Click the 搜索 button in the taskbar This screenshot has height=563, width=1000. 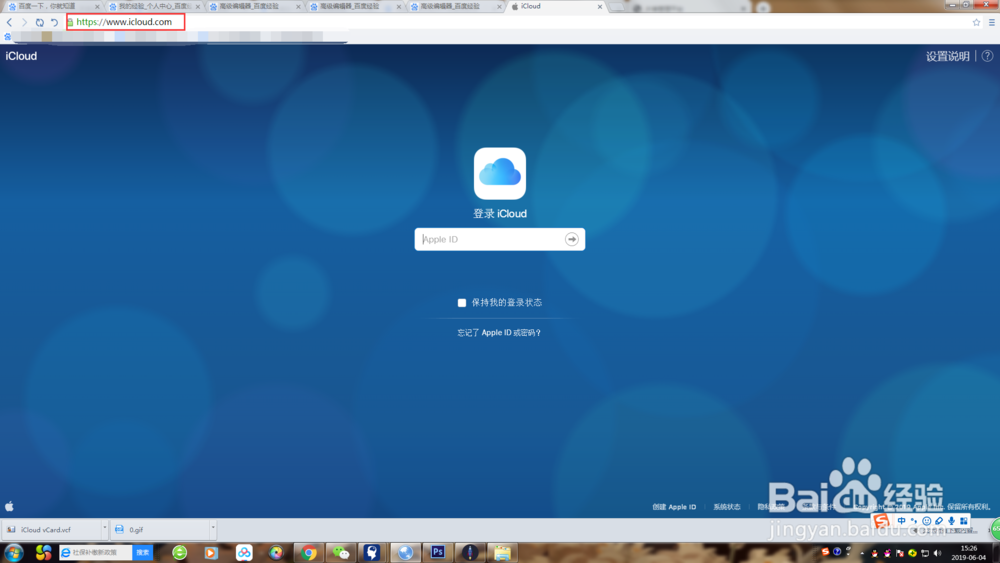(x=143, y=552)
